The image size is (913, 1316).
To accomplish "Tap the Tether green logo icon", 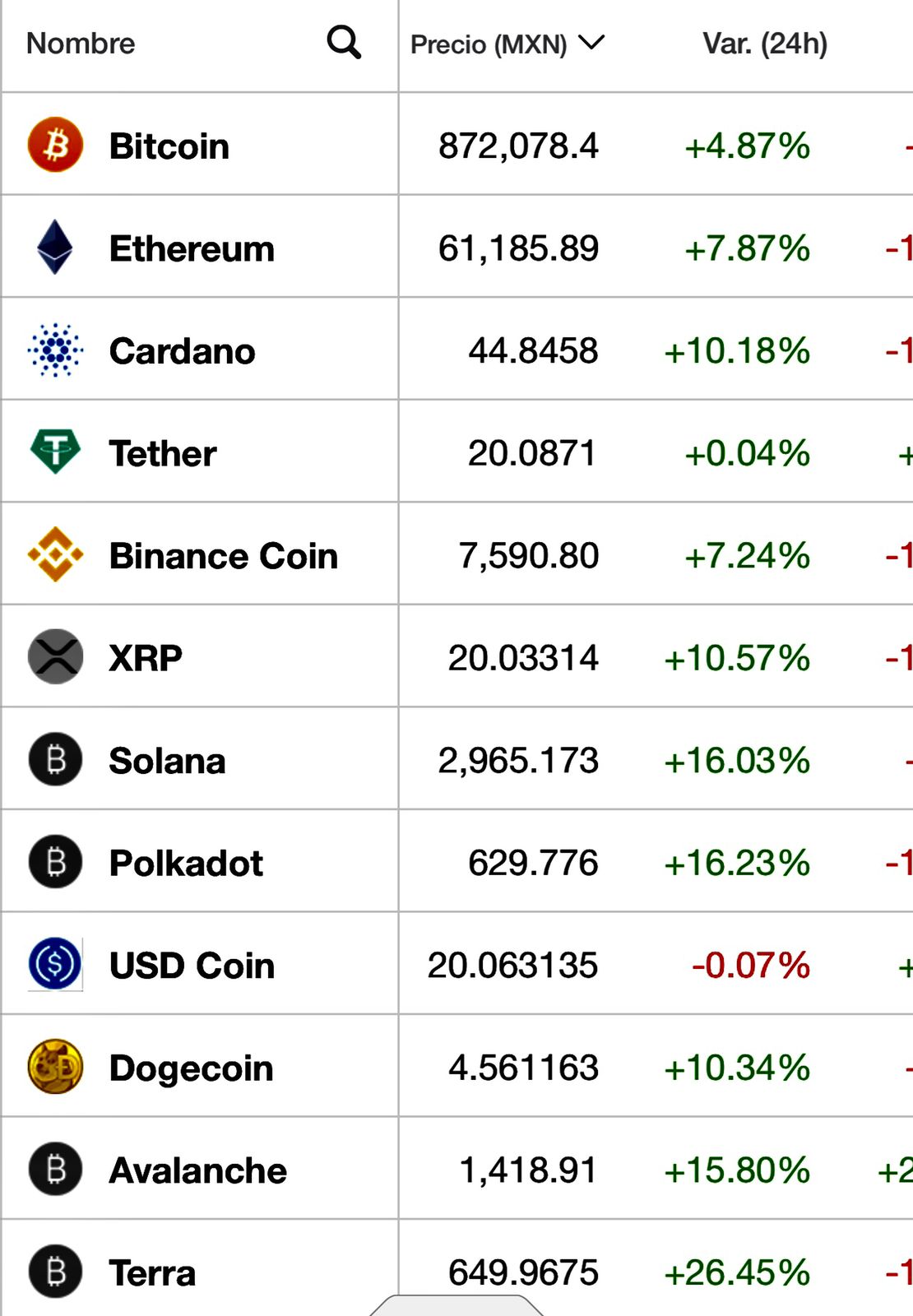I will (55, 452).
